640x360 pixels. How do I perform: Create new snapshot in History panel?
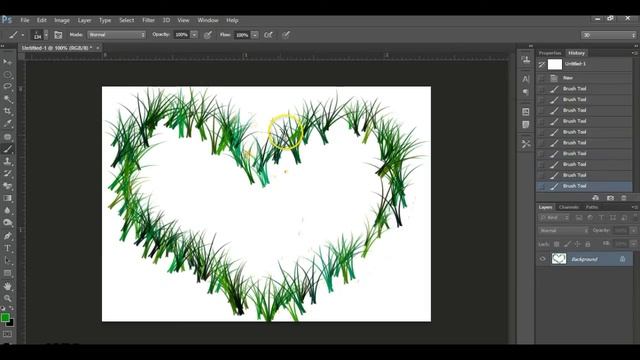point(610,198)
